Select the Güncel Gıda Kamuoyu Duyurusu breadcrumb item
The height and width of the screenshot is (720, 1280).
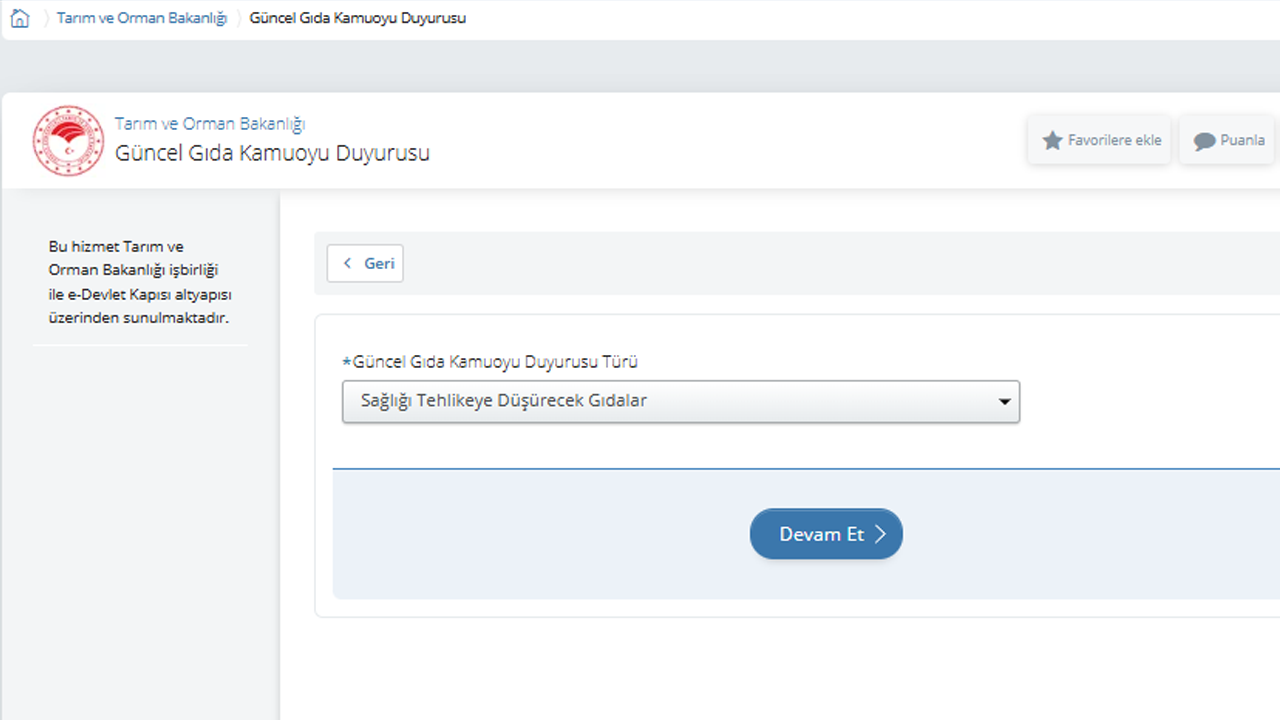click(357, 18)
